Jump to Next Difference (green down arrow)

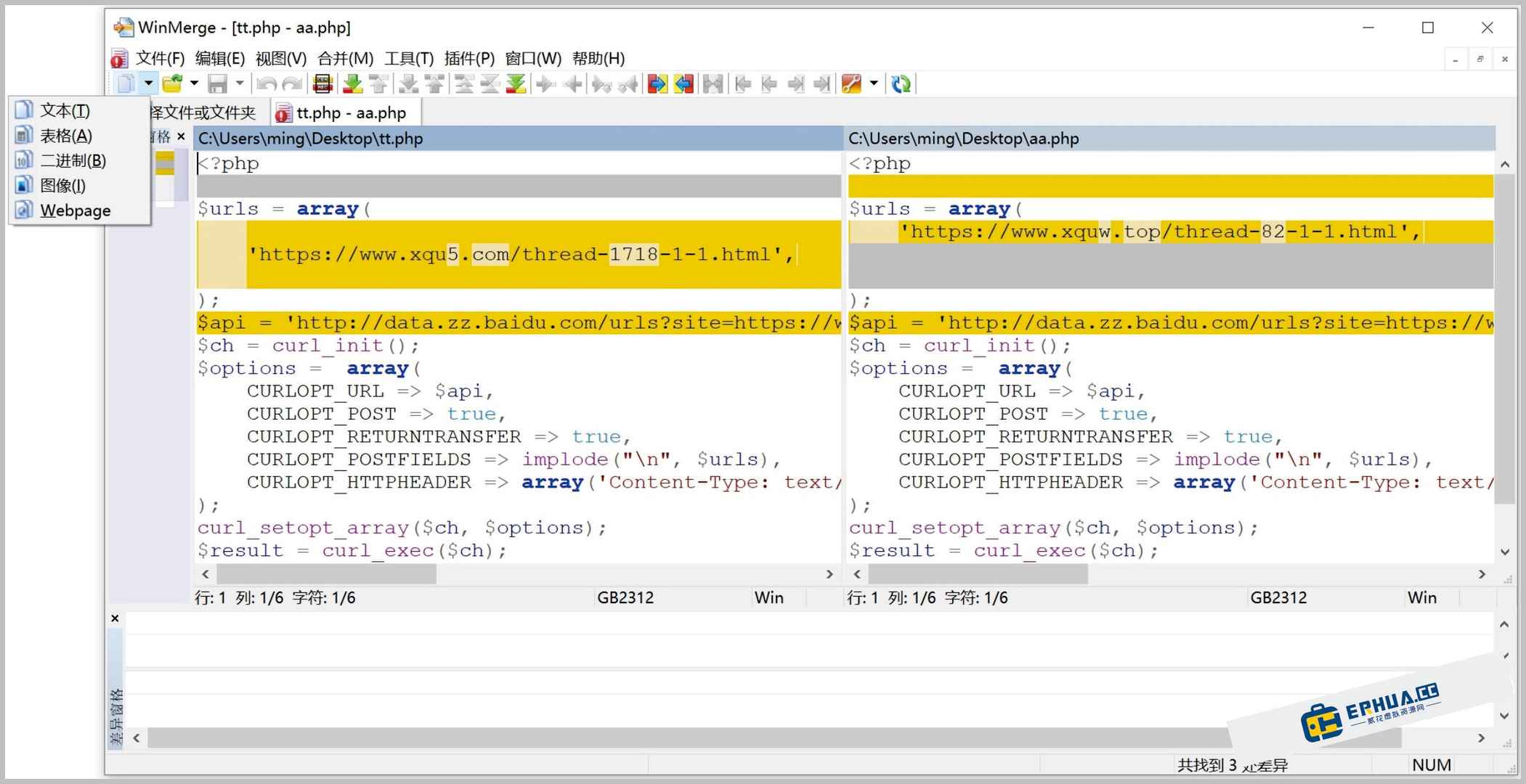pyautogui.click(x=353, y=84)
